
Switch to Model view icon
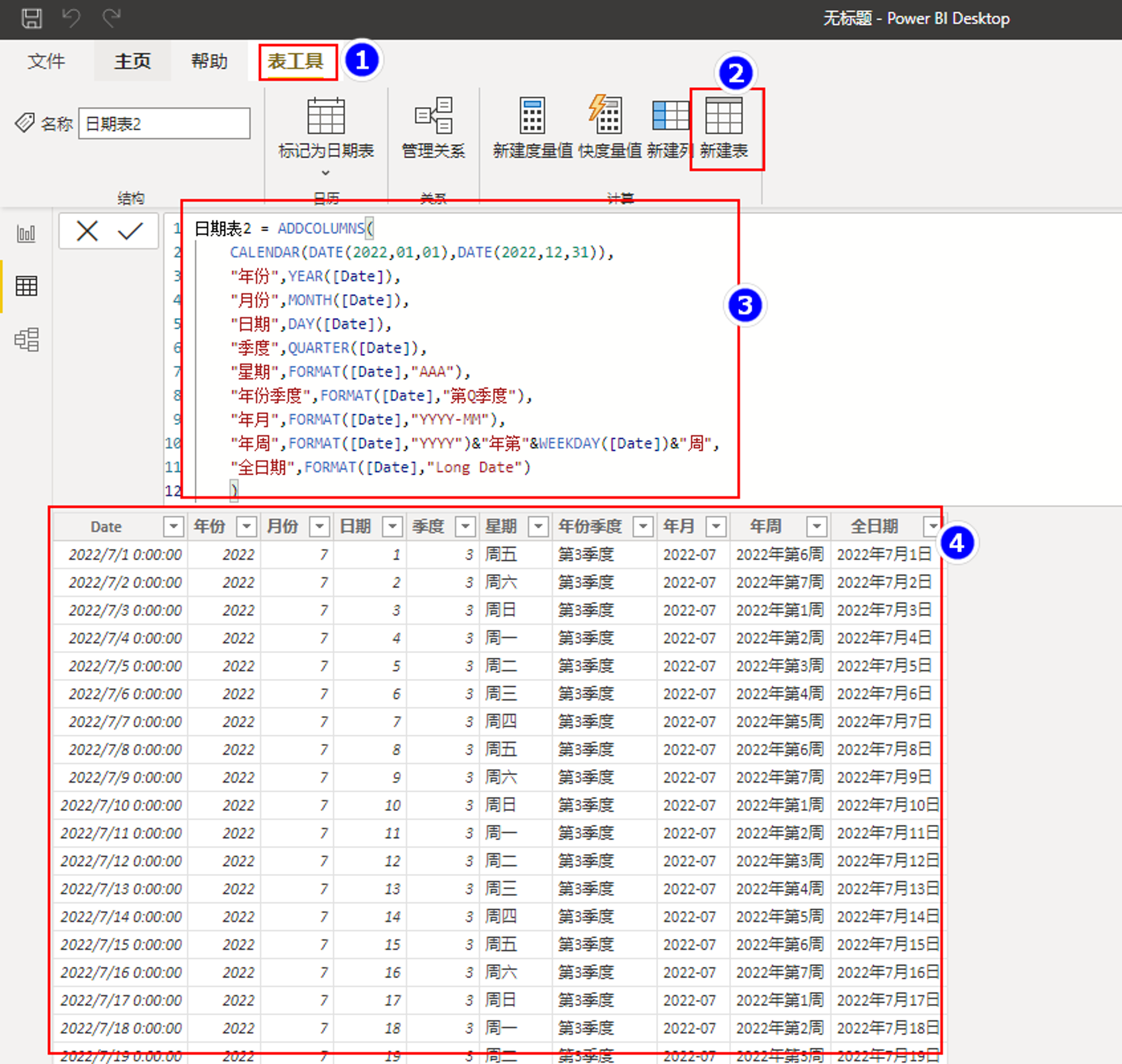[x=26, y=340]
